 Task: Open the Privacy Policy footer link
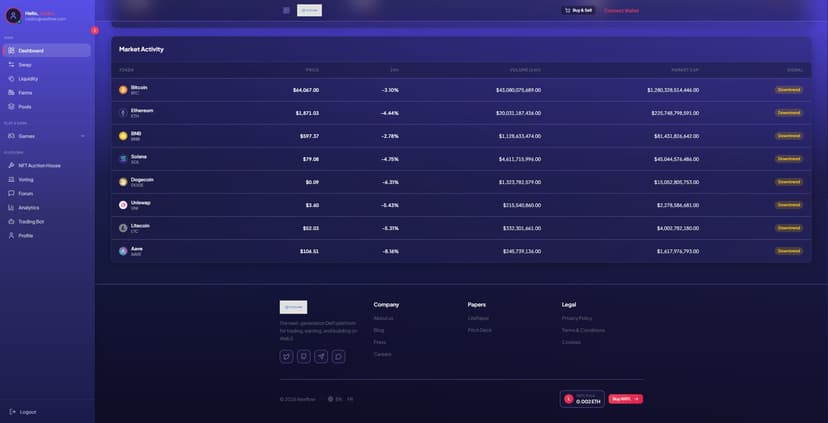point(577,318)
